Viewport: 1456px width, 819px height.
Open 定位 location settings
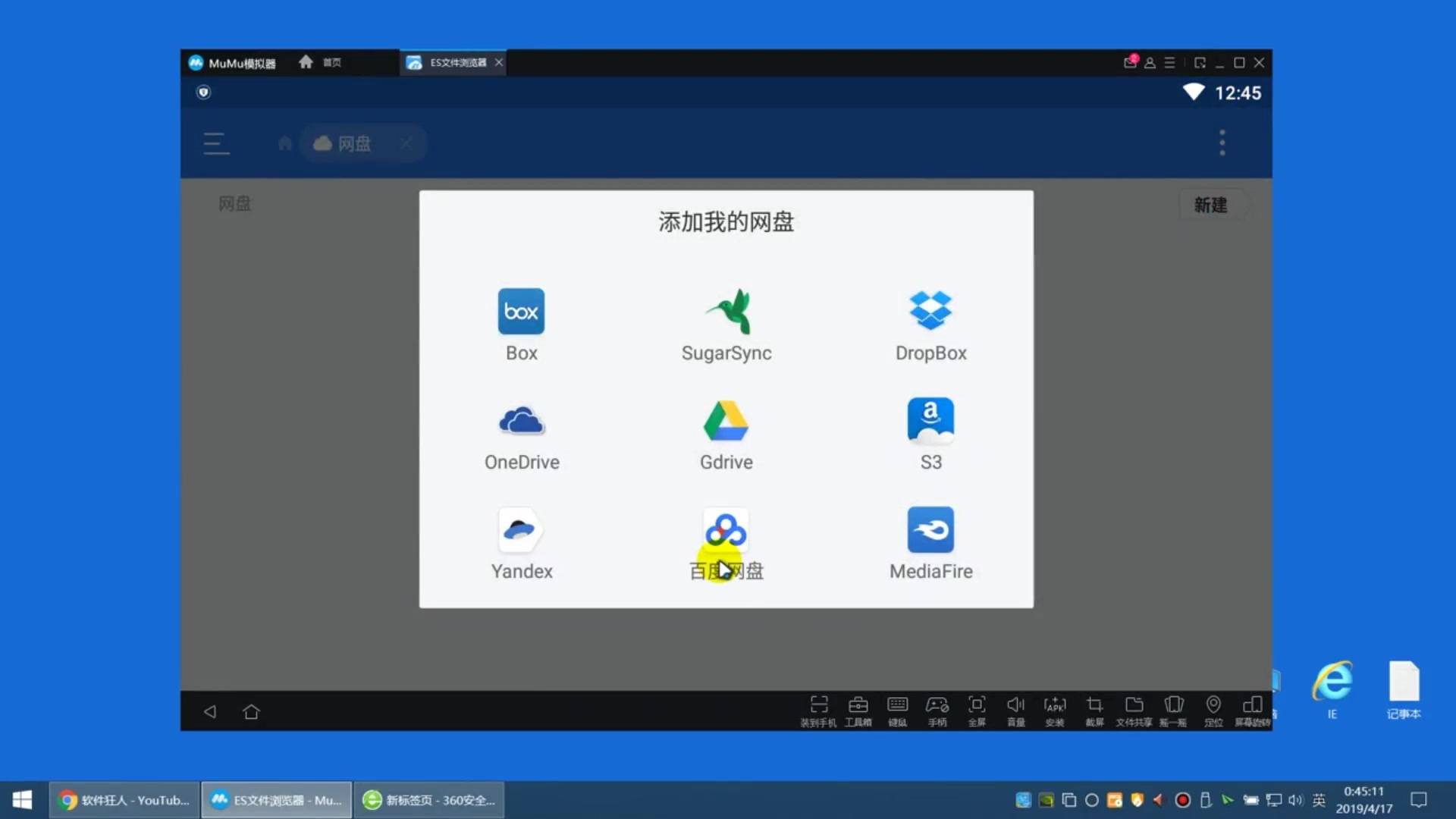click(x=1213, y=711)
